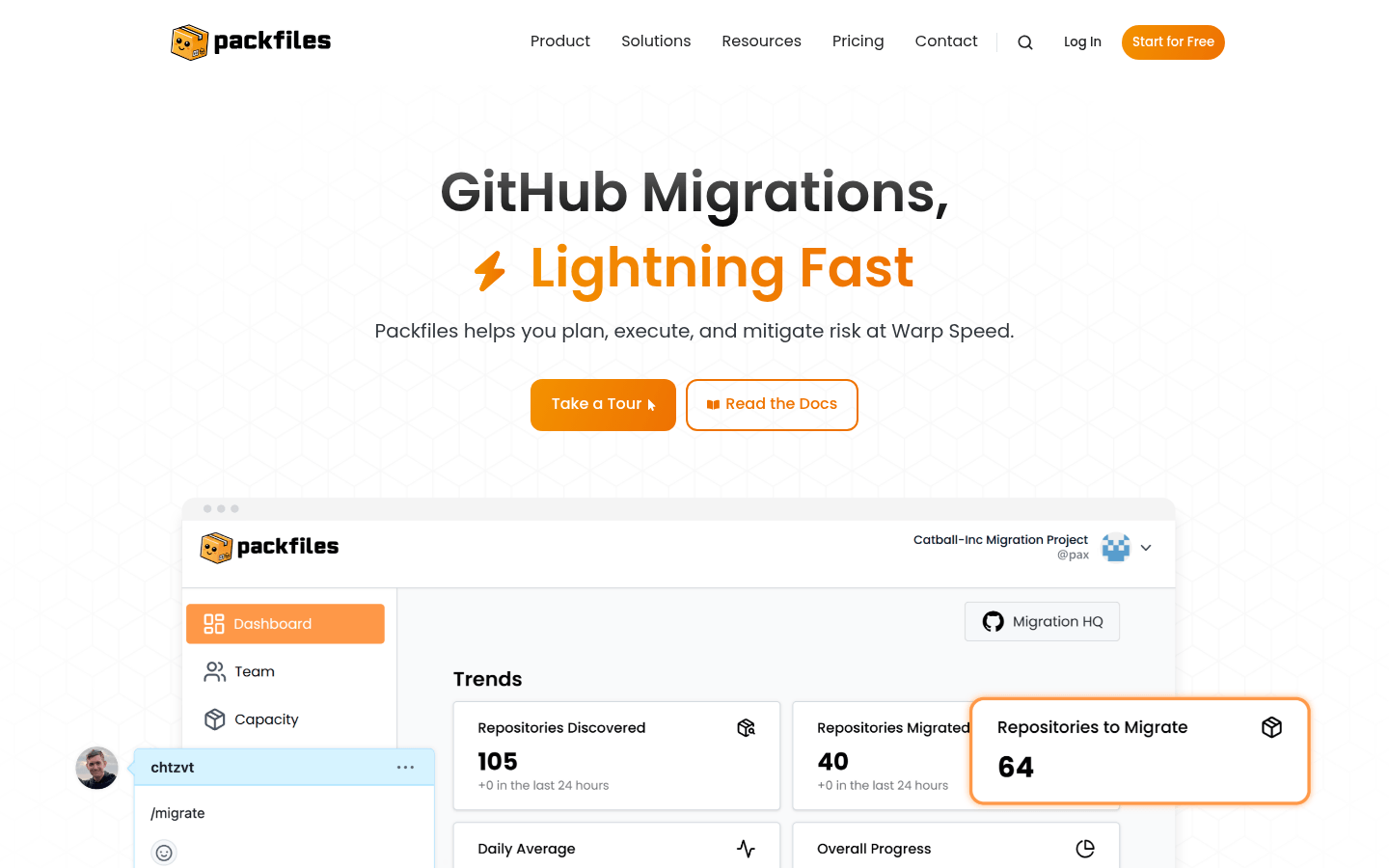This screenshot has width=1389, height=868.
Task: Click the Log In link
Action: (1082, 42)
